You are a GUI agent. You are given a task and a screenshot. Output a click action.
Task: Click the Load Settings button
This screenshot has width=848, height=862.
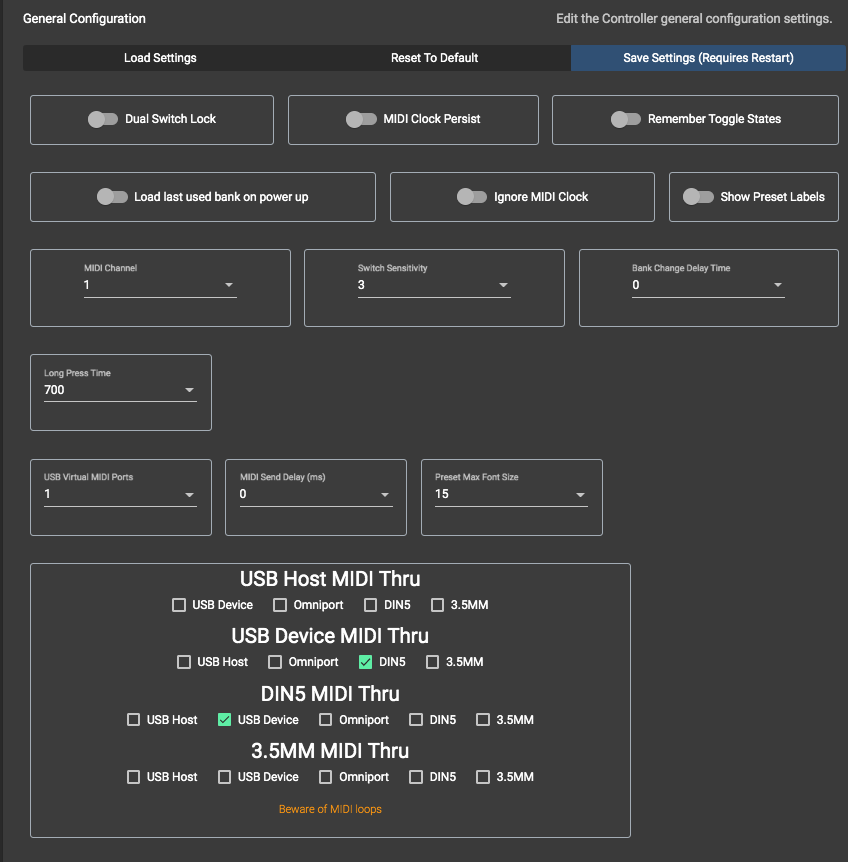(x=160, y=58)
